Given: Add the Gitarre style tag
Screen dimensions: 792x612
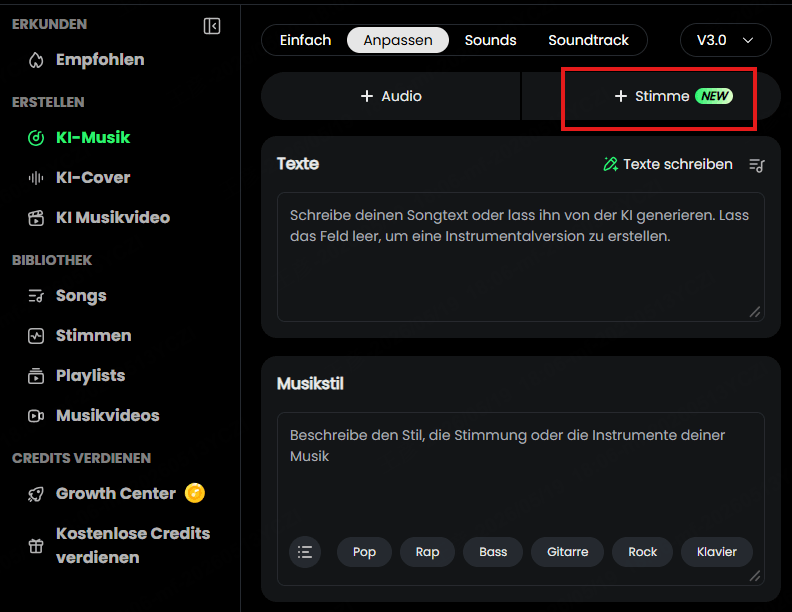Looking at the screenshot, I should click(567, 552).
